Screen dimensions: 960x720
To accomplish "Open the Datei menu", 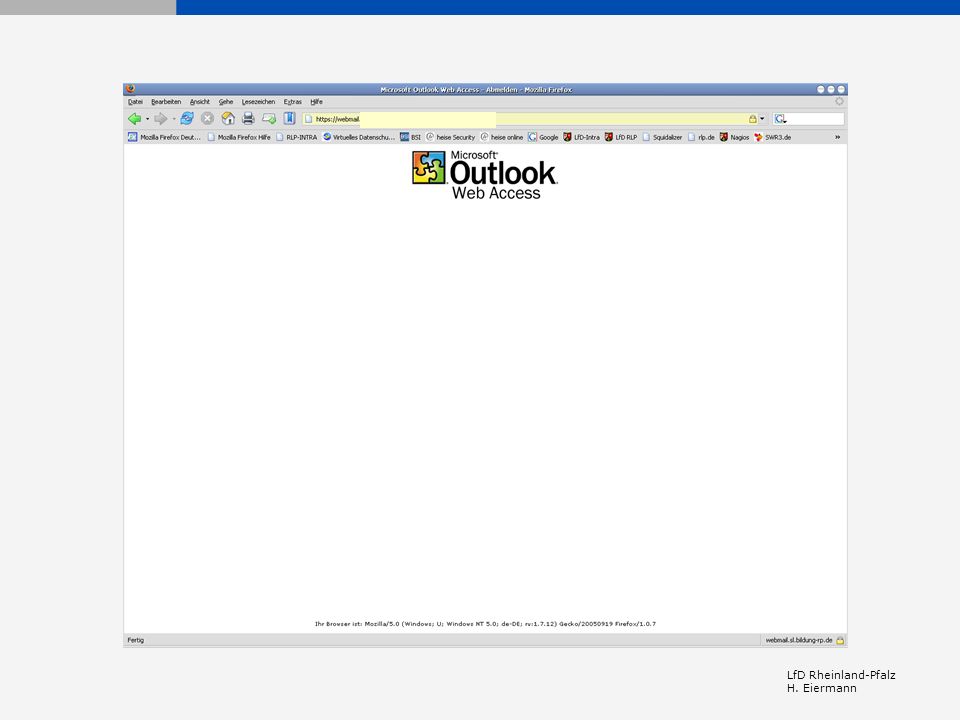I will pyautogui.click(x=135, y=102).
